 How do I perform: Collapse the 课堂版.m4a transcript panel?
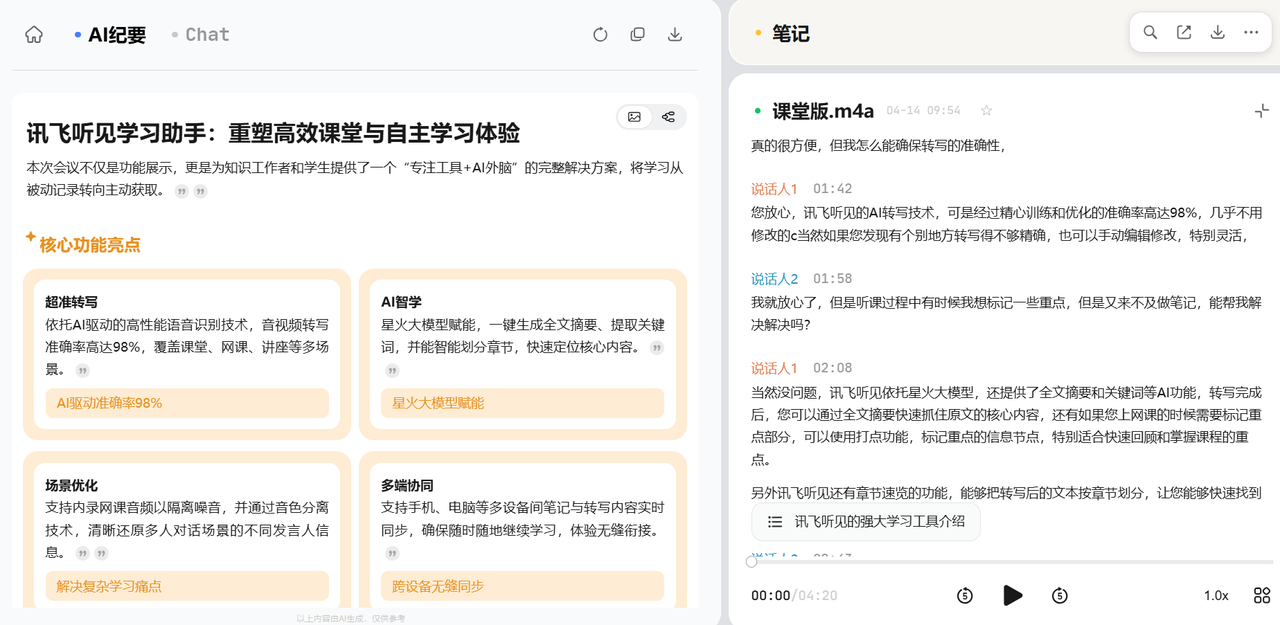click(x=1262, y=111)
